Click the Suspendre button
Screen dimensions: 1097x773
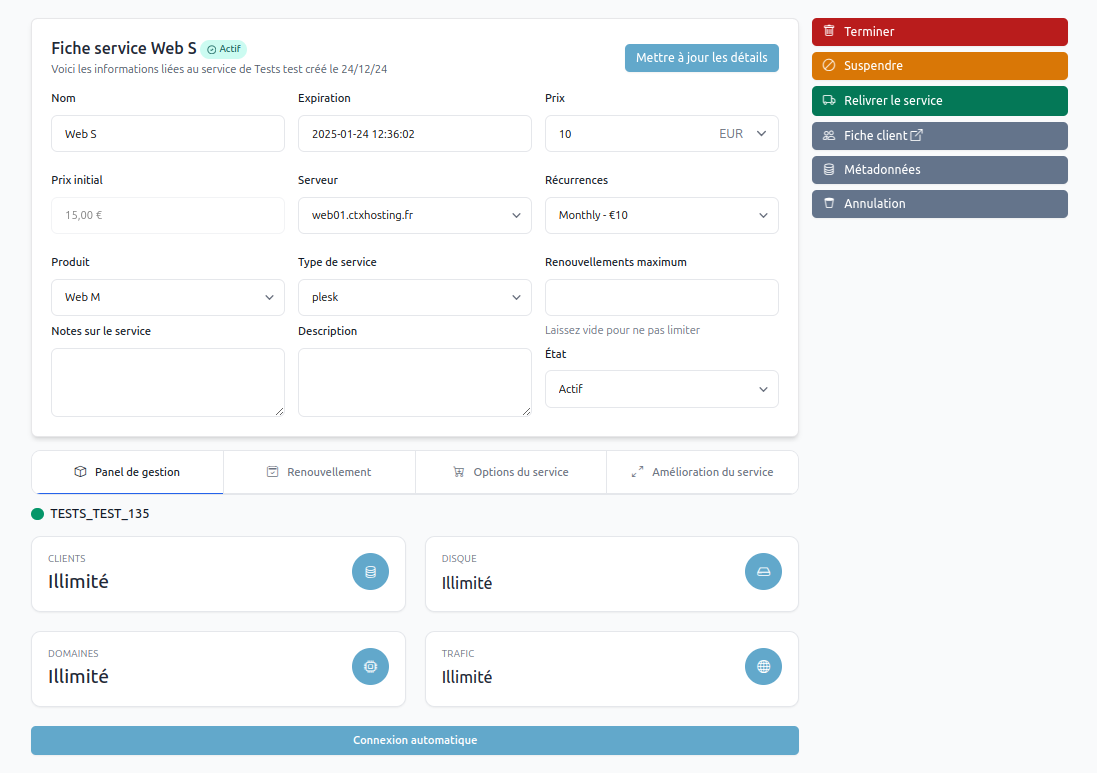(x=939, y=66)
